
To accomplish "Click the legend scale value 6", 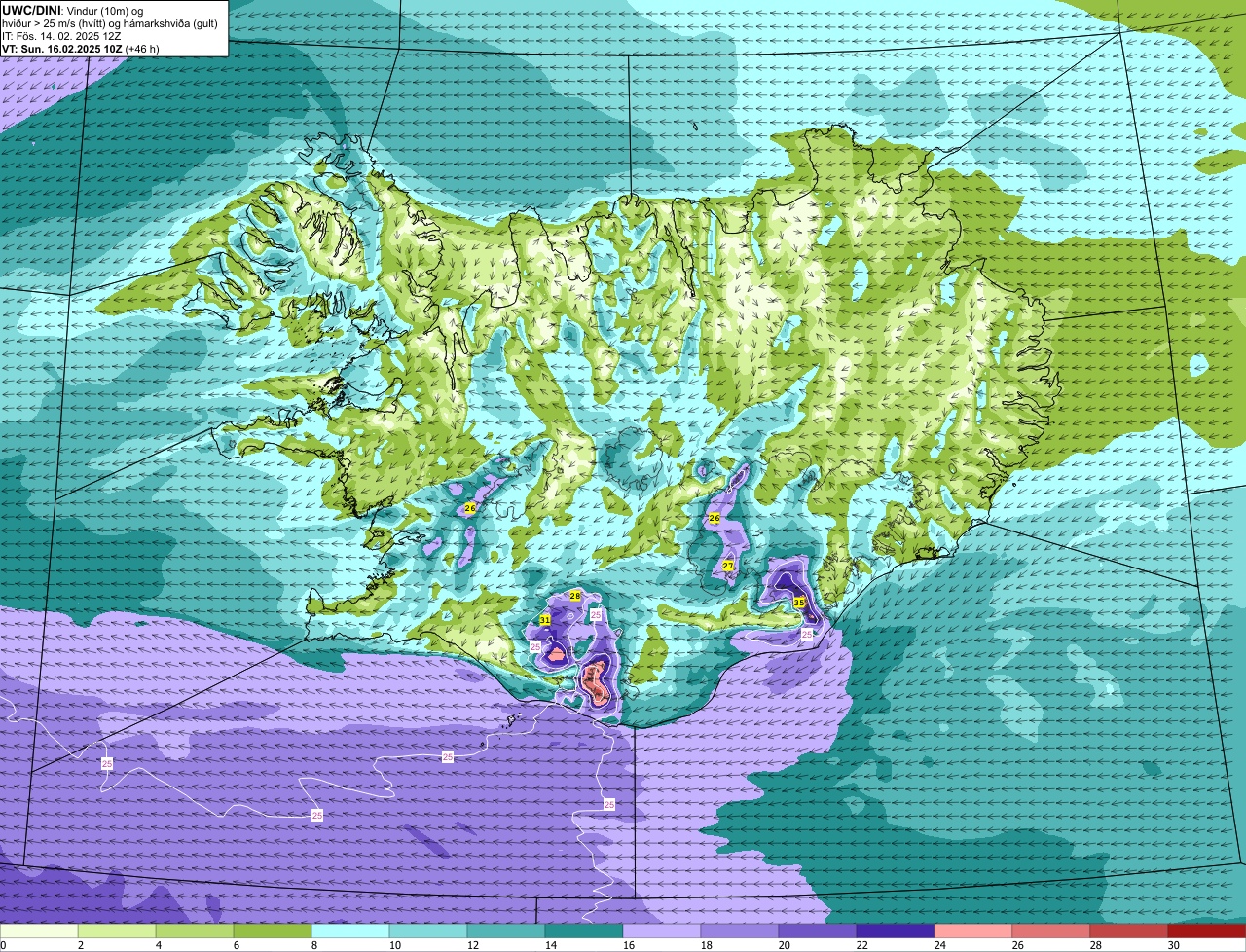I will pyautogui.click(x=236, y=945).
